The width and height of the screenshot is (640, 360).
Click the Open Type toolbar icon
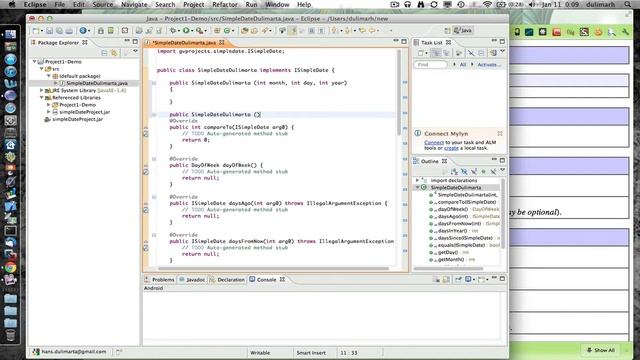(245, 31)
